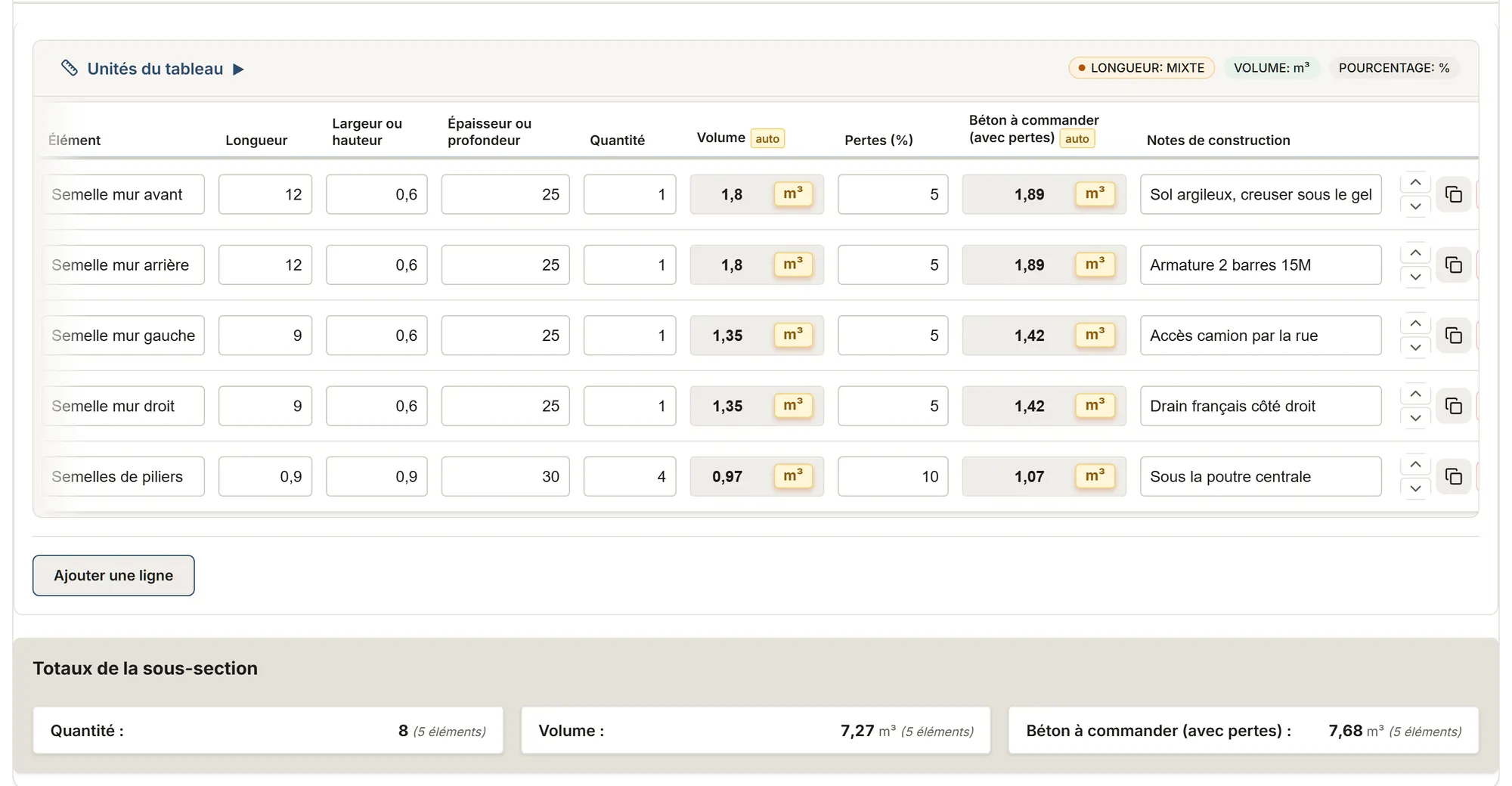Edit quantity field of Semelles de piliers
Image resolution: width=1512 pixels, height=786 pixels.
point(630,476)
